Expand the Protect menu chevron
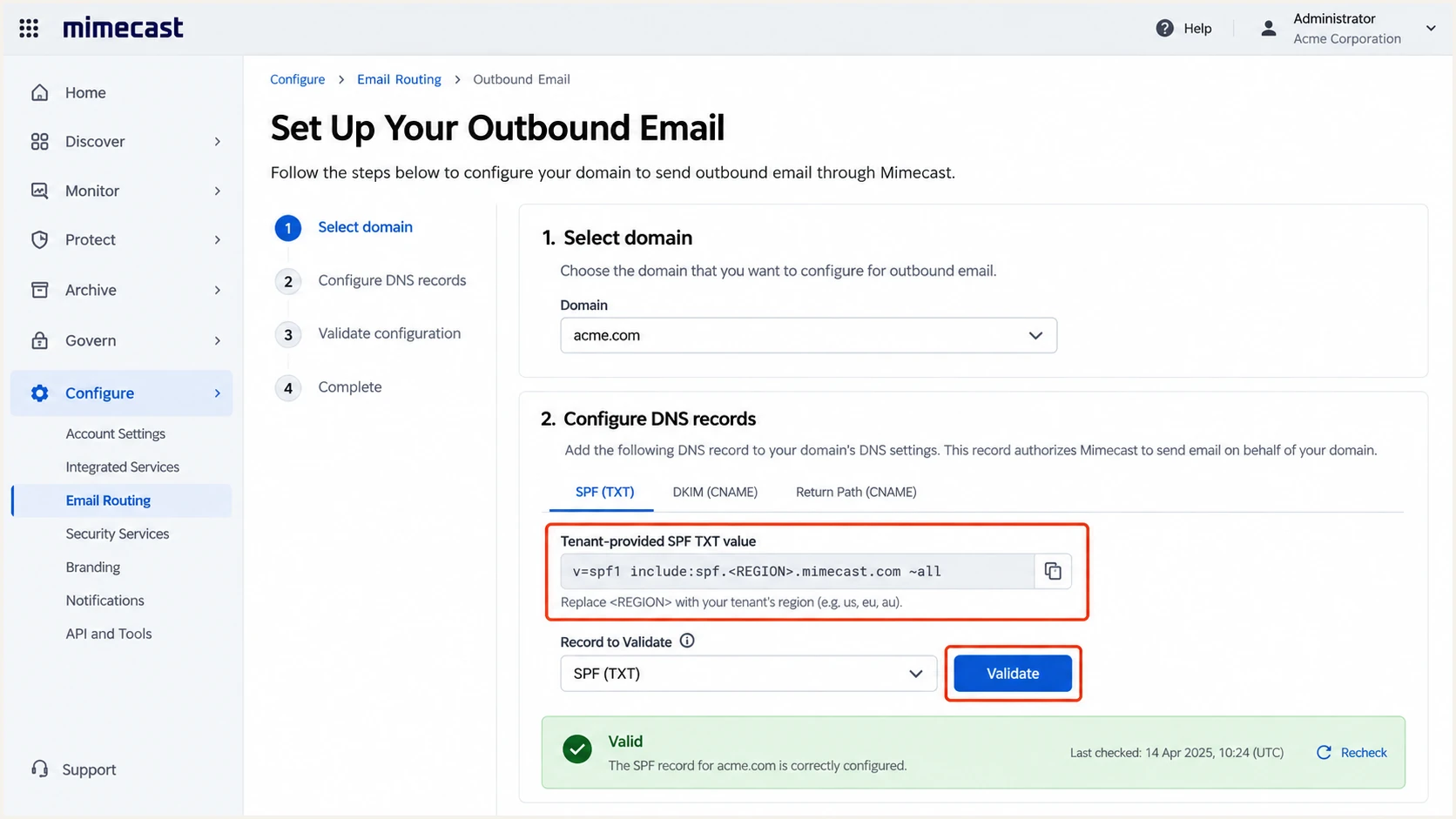The image size is (1456, 819). [x=217, y=239]
